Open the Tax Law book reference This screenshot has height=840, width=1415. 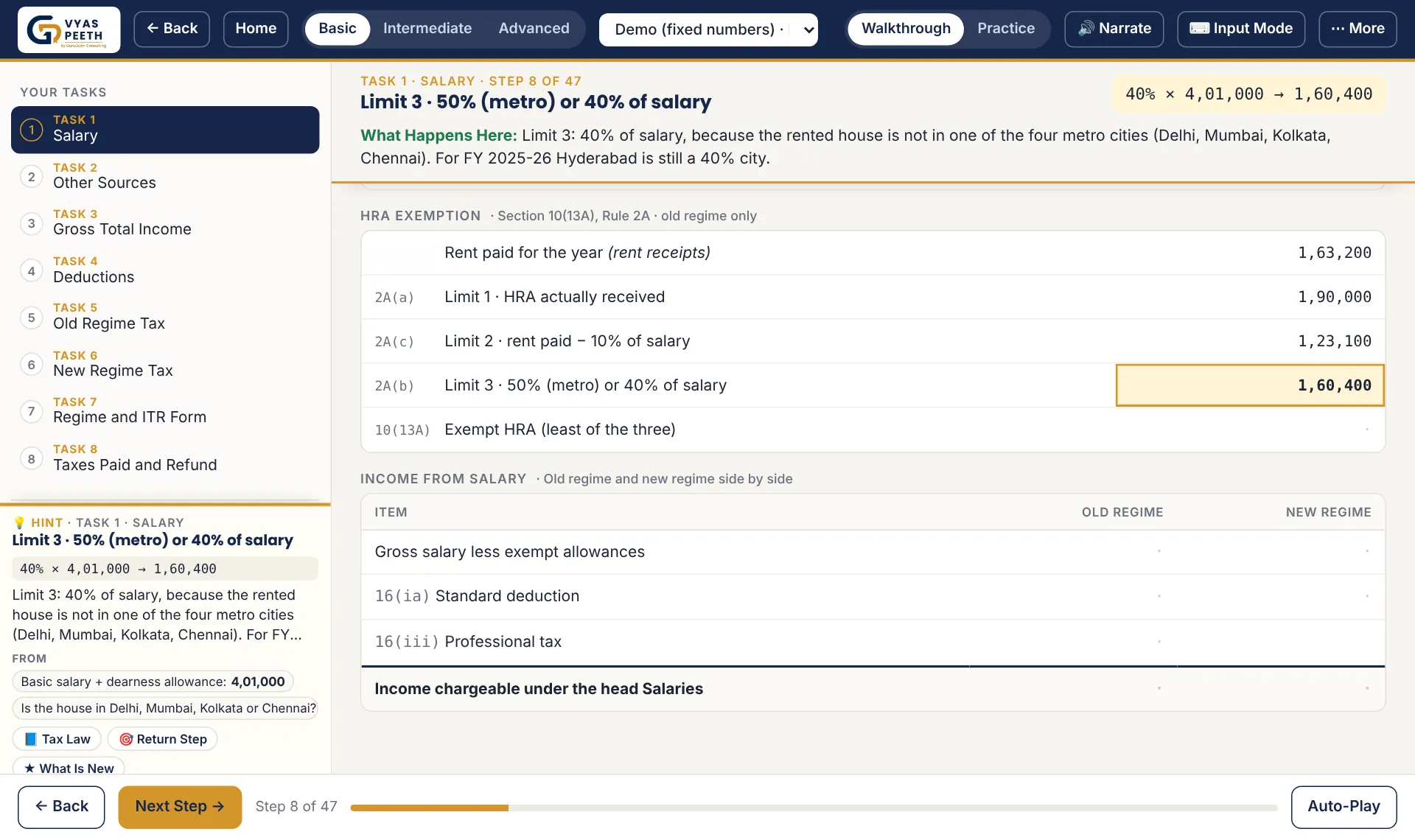pos(57,739)
